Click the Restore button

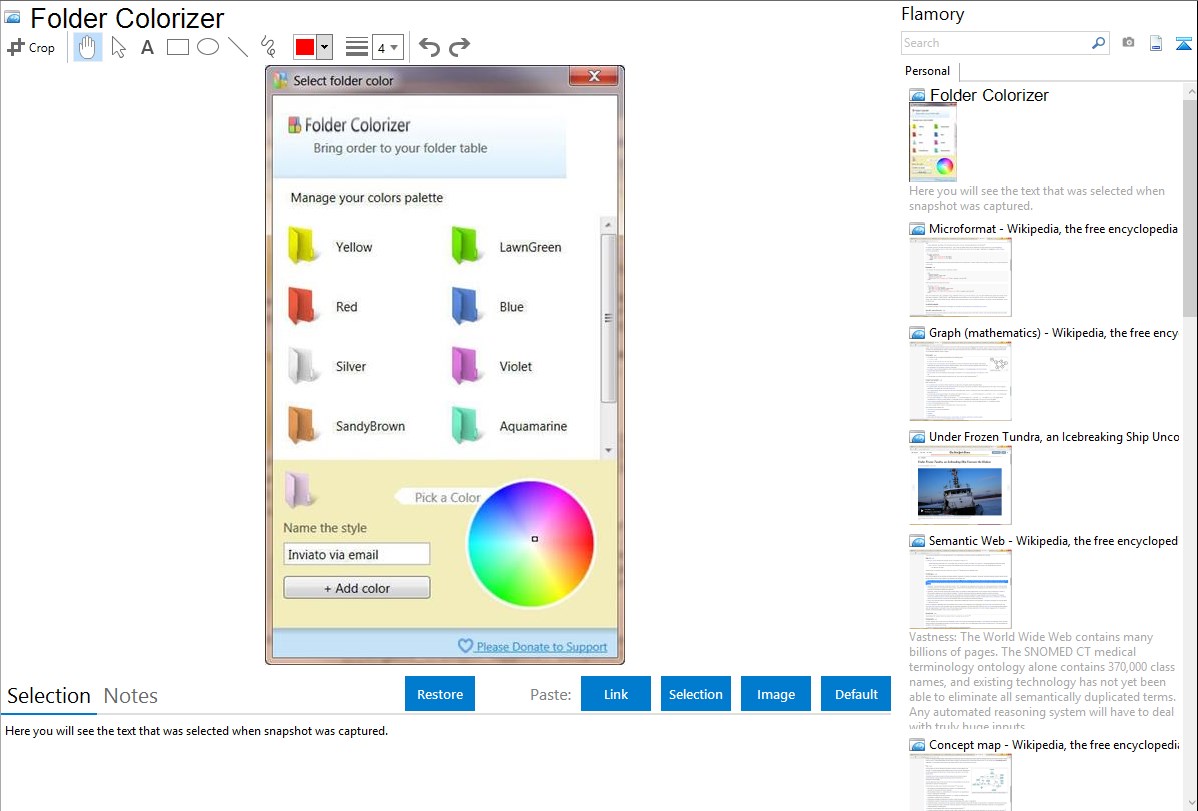(x=440, y=694)
